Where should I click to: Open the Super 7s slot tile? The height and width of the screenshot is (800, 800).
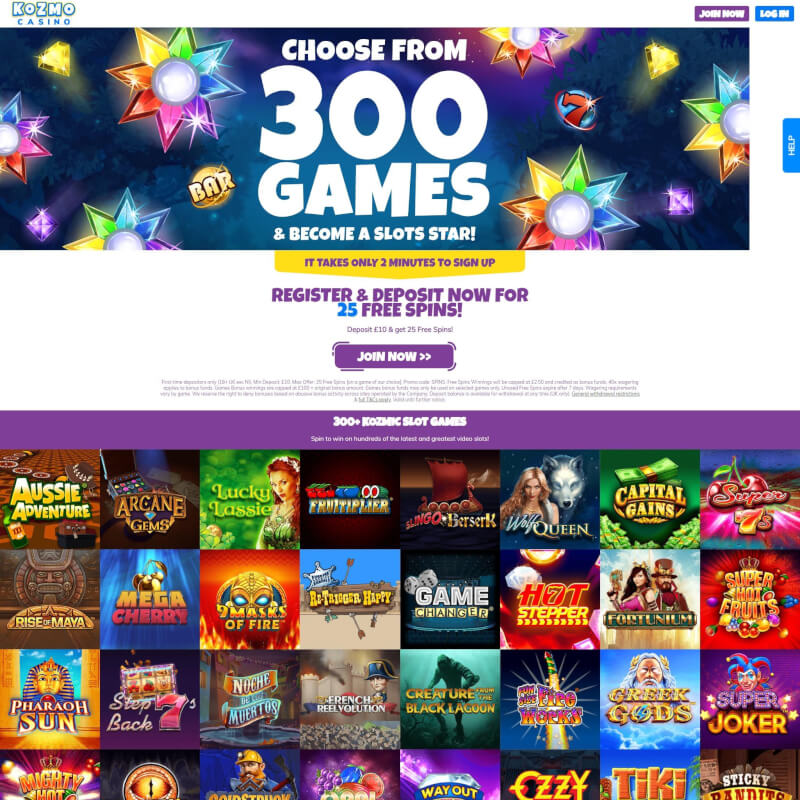750,499
